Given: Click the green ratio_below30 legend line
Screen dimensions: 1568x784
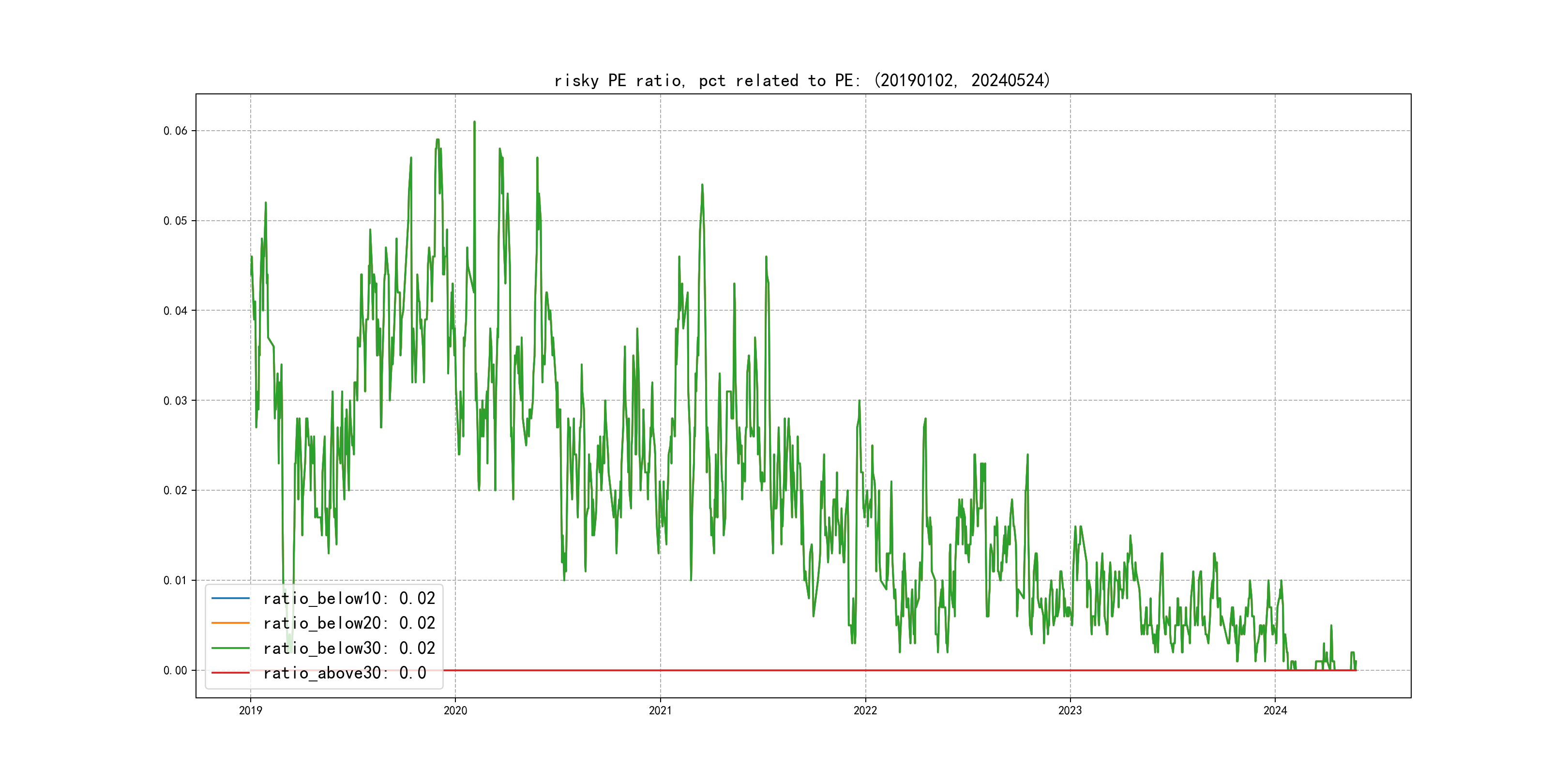Looking at the screenshot, I should click(x=230, y=648).
